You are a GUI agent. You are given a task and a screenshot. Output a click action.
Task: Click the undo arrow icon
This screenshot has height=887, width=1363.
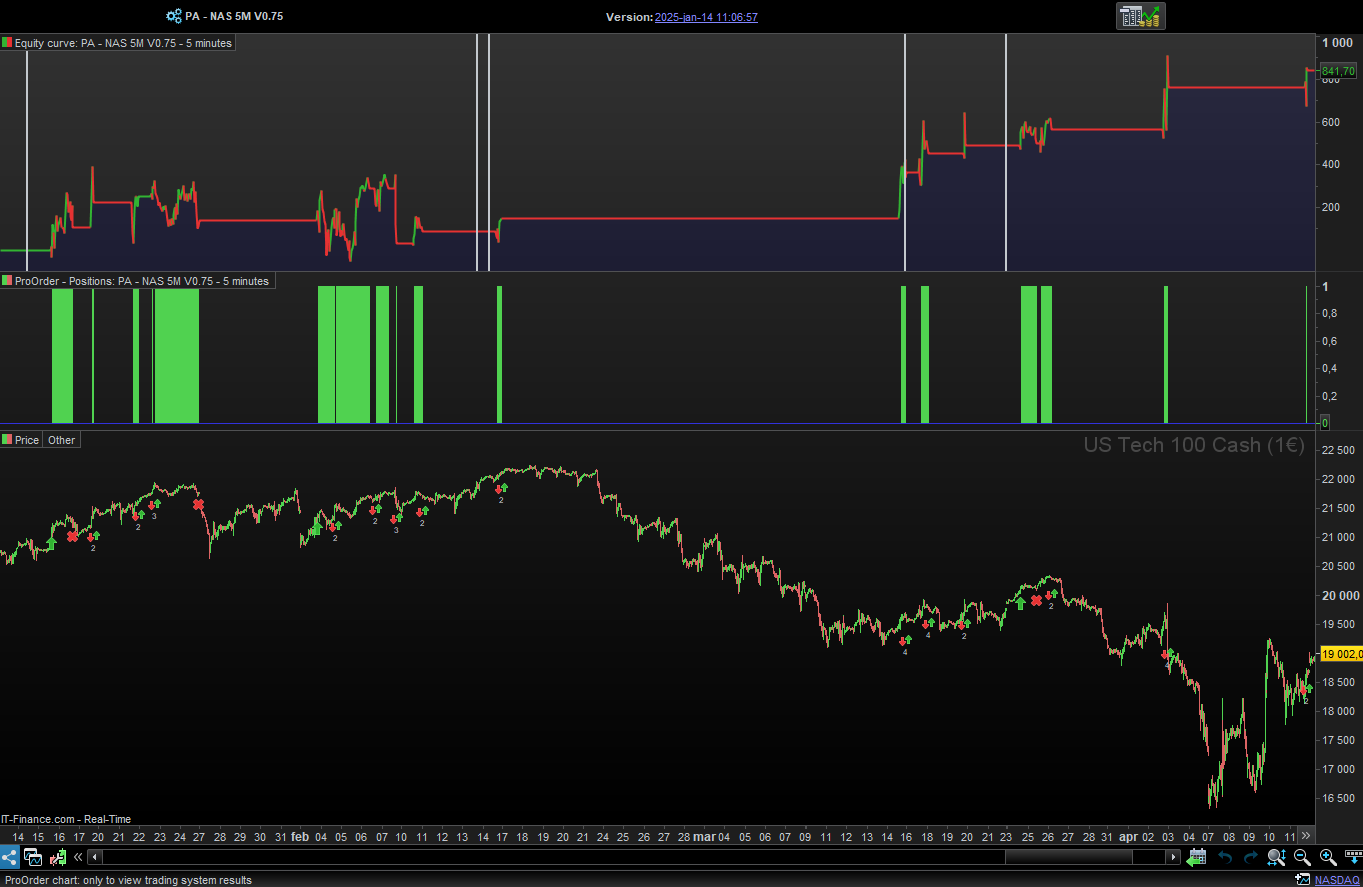click(1224, 857)
